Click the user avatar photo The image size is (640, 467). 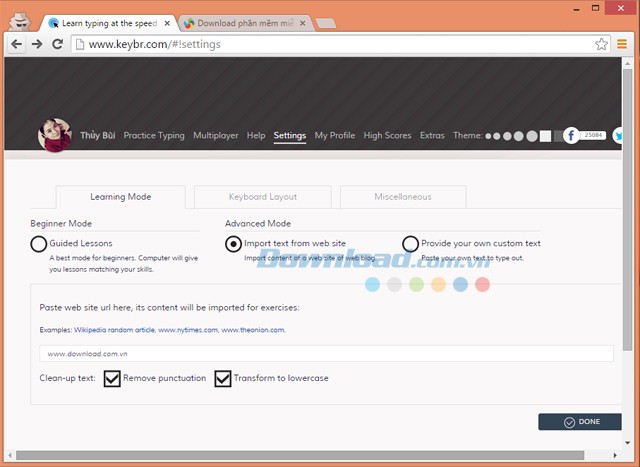(x=54, y=135)
